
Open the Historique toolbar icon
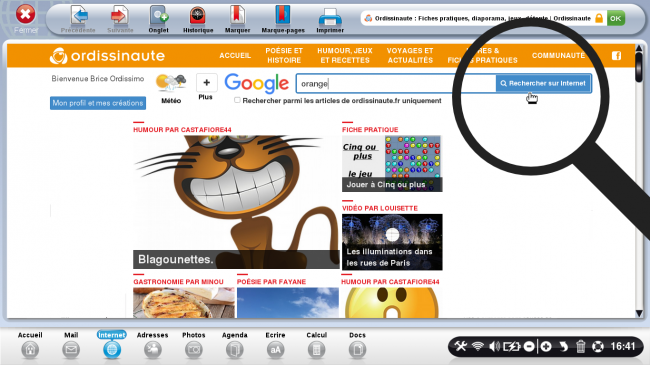tap(198, 17)
